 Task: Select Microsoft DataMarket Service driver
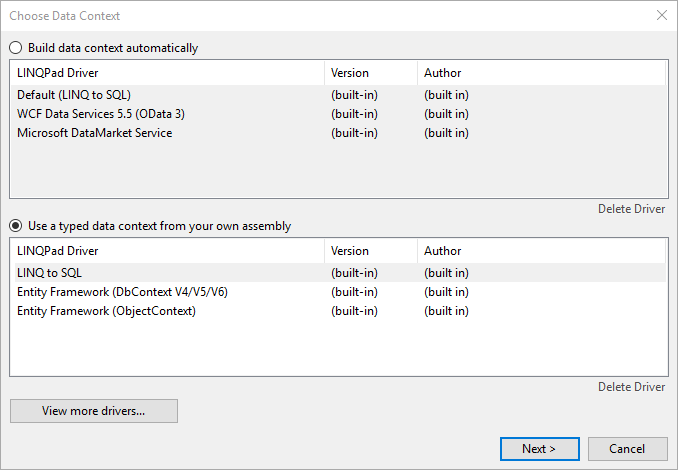pos(94,133)
